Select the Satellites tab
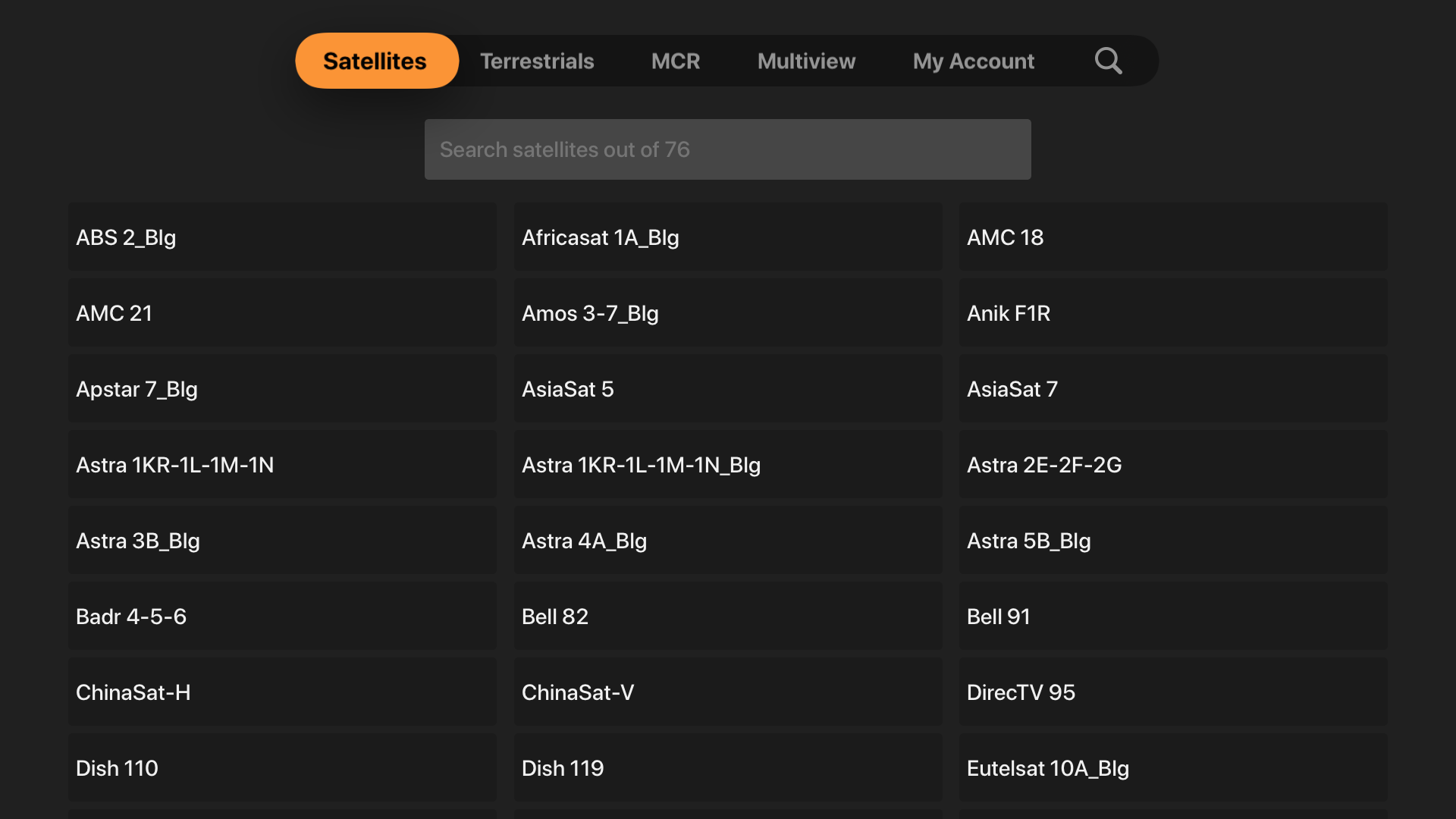1456x819 pixels. 376,61
